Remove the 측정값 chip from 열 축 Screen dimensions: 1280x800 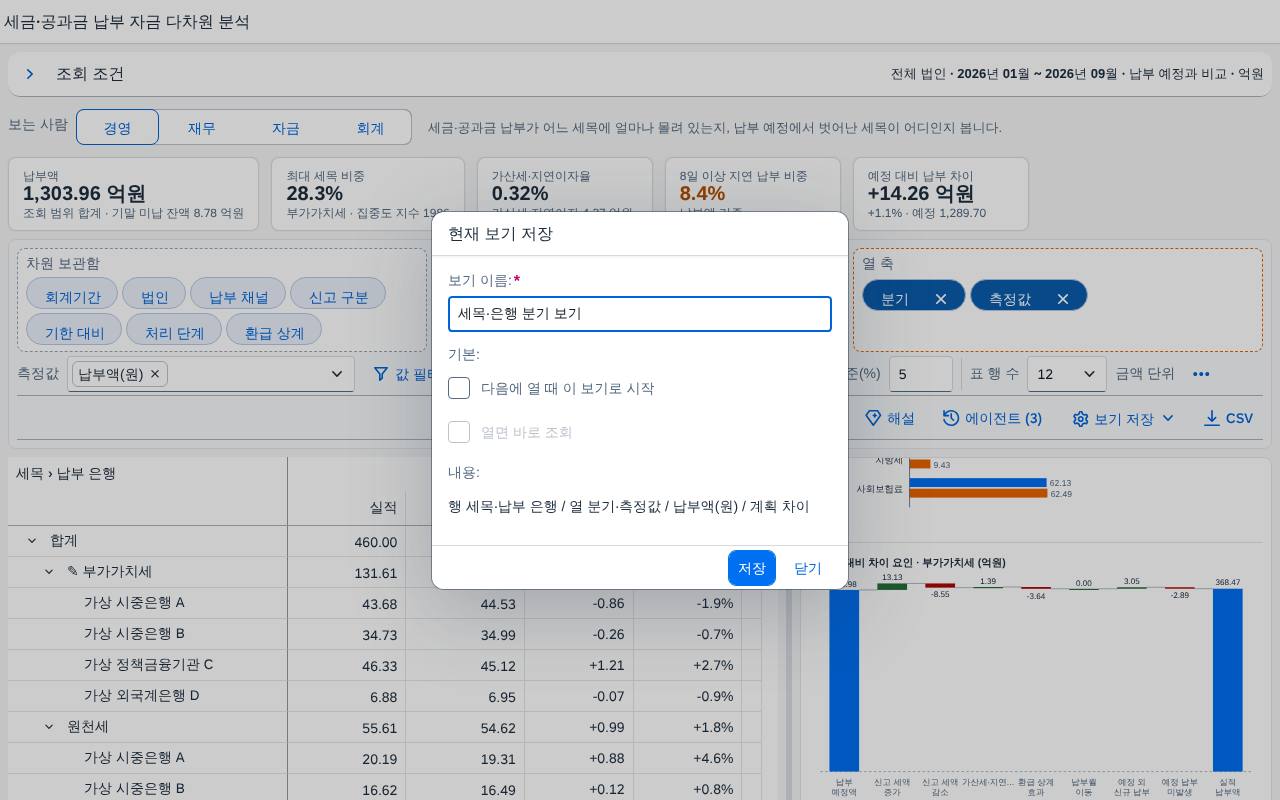click(1063, 299)
